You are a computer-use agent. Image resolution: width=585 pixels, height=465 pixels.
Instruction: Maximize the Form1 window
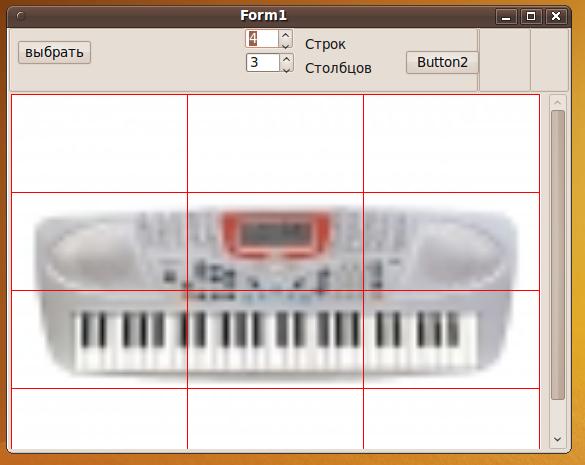531,16
